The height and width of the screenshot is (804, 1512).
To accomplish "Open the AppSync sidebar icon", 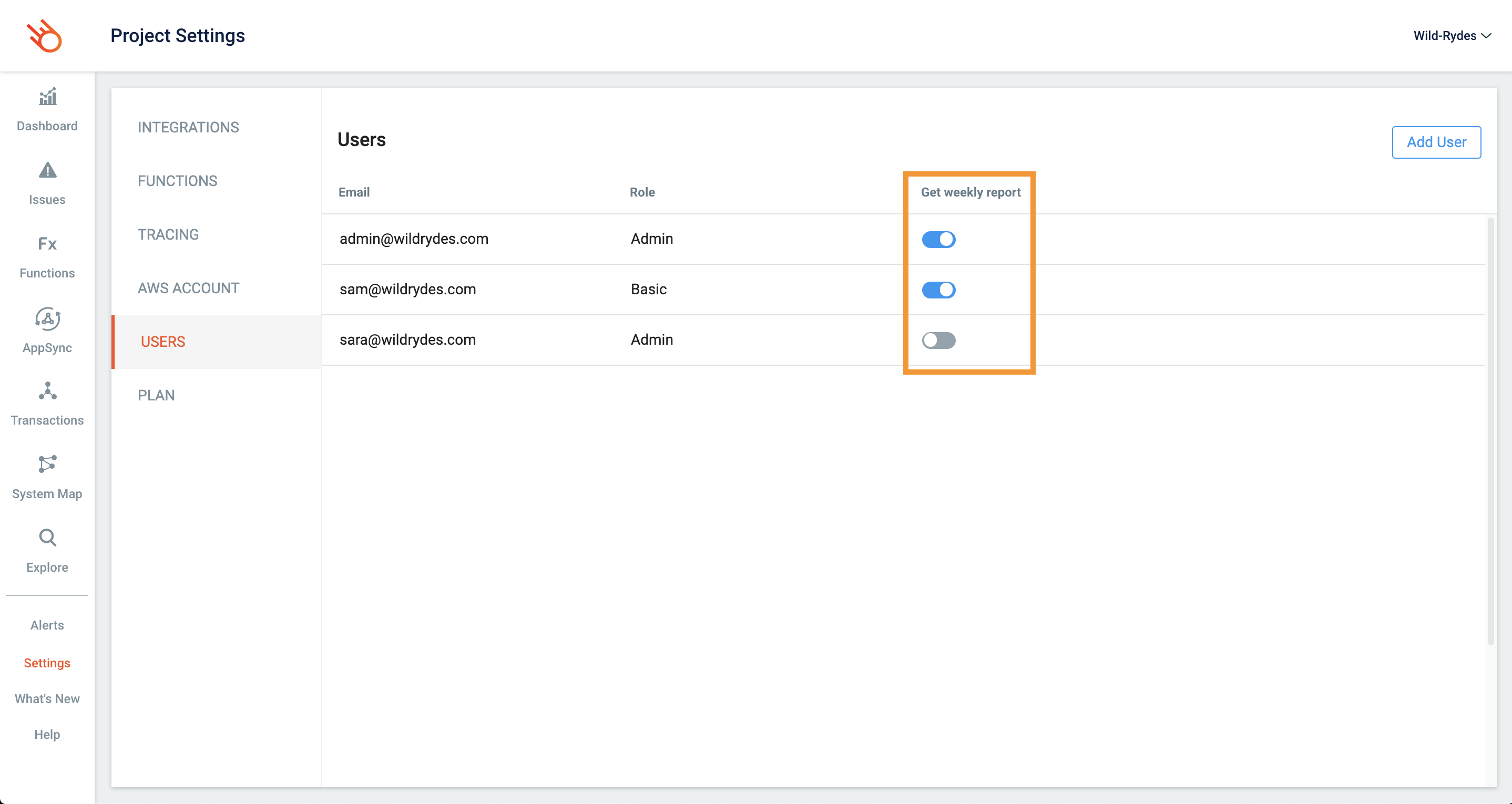I will pos(47,318).
